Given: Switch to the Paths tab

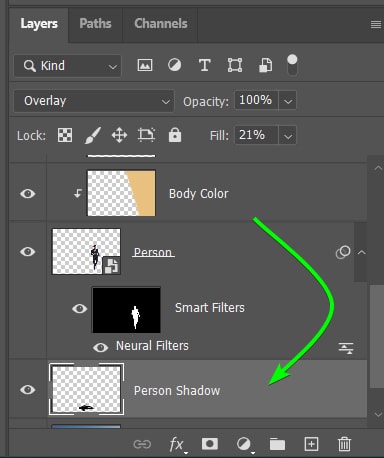Looking at the screenshot, I should pyautogui.click(x=95, y=24).
